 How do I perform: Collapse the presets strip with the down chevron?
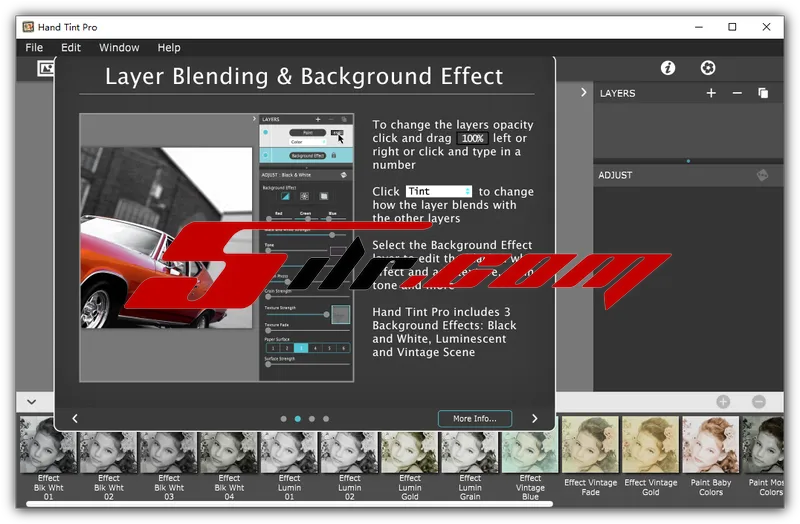pos(32,402)
